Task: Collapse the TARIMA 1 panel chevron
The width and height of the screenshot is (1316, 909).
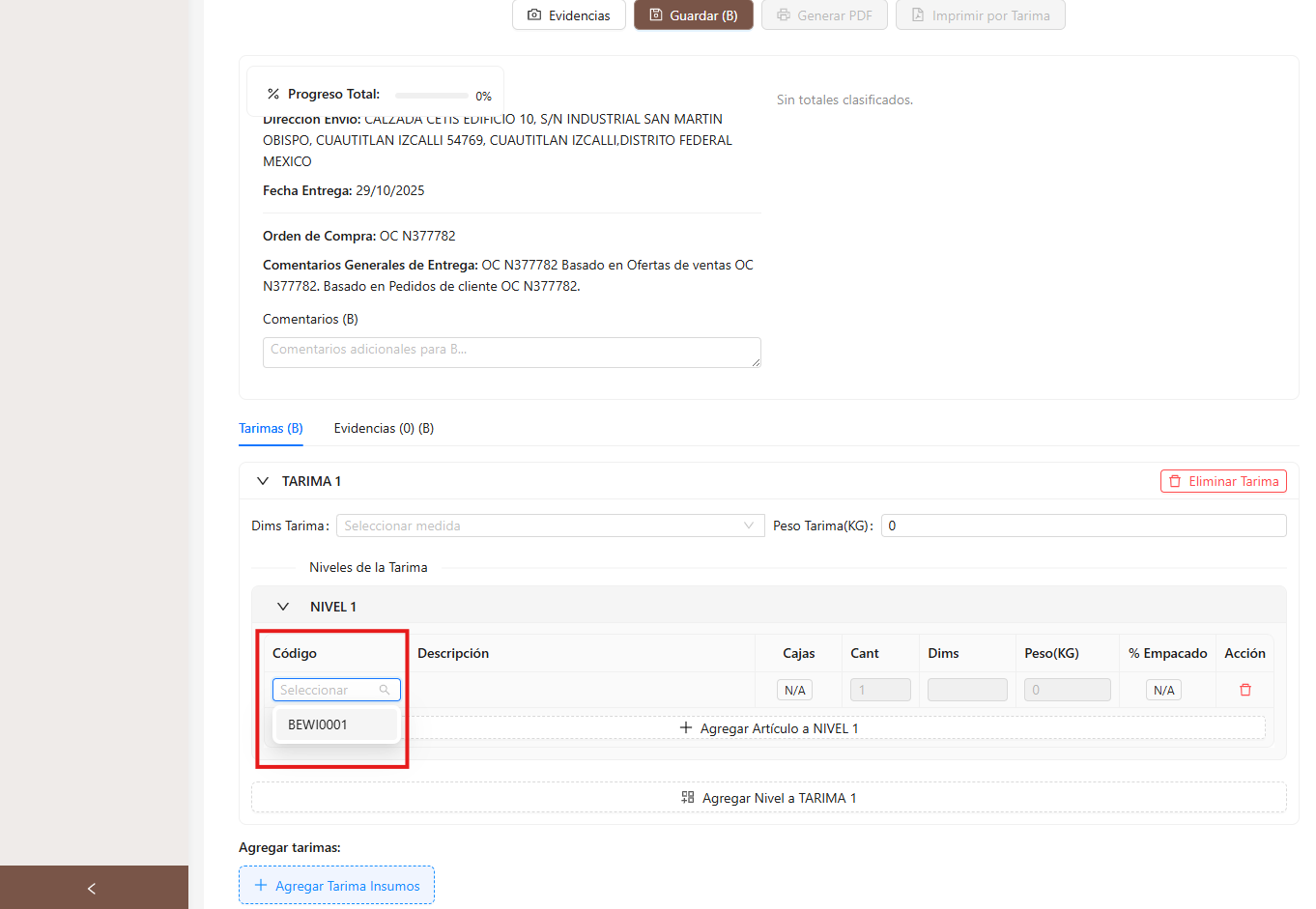Action: [262, 481]
